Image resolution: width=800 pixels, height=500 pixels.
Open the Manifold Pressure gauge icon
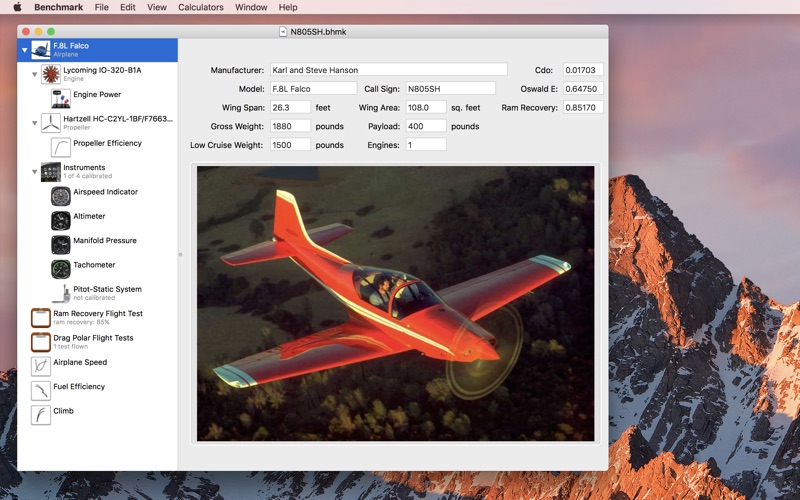pyautogui.click(x=61, y=245)
